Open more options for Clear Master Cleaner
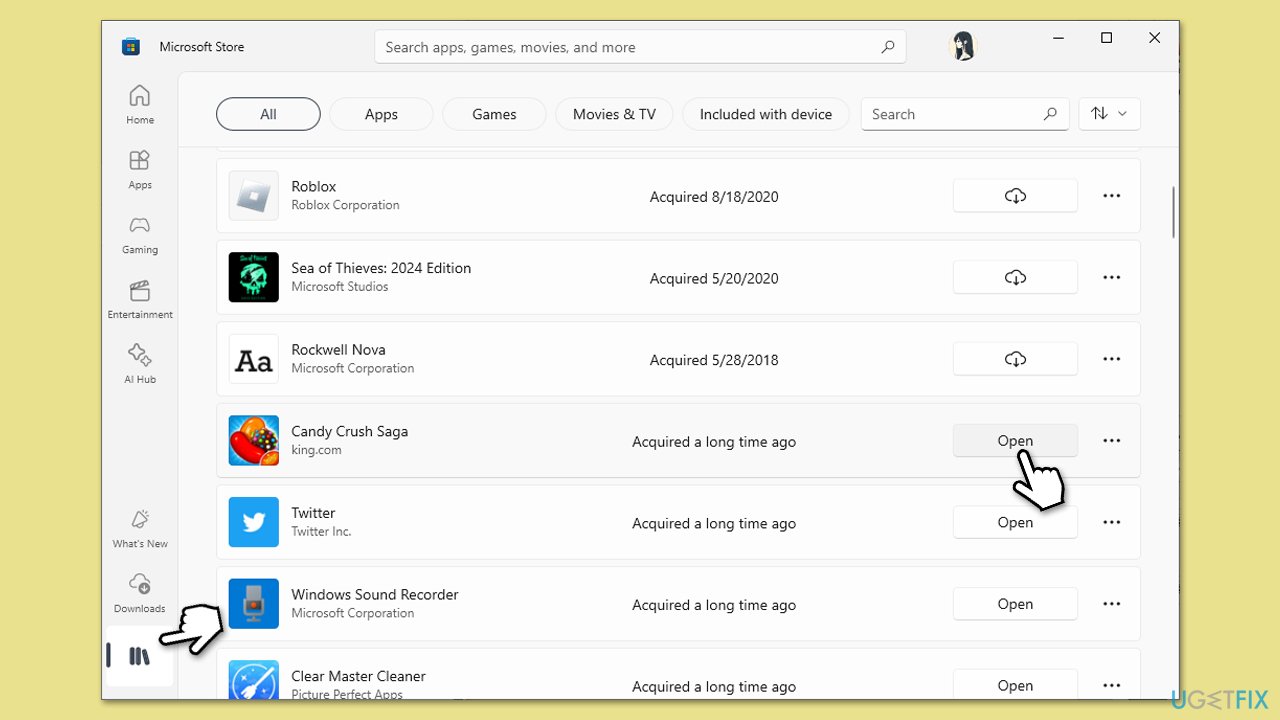This screenshot has width=1280, height=720. pos(1111,685)
